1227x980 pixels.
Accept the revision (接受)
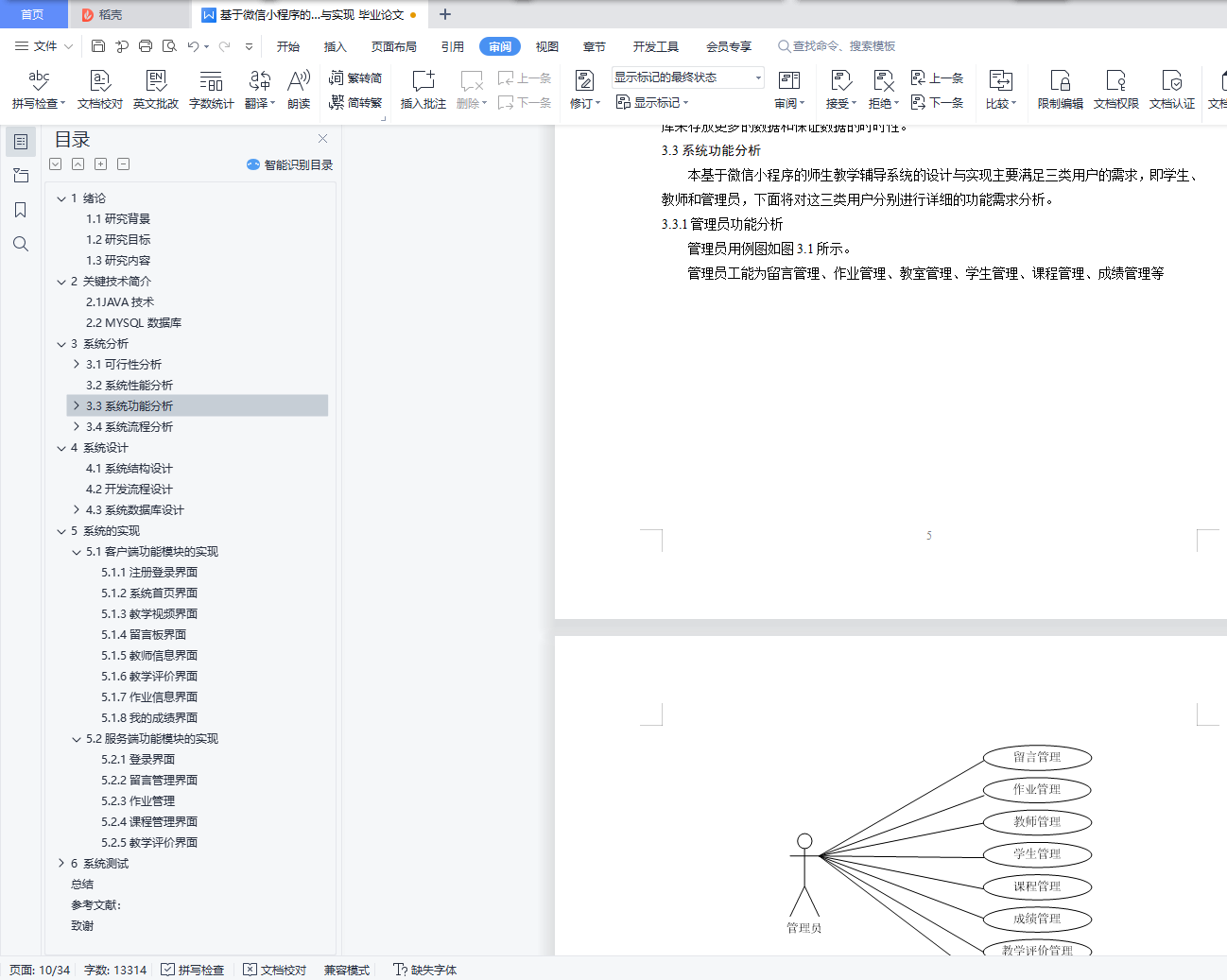click(841, 89)
